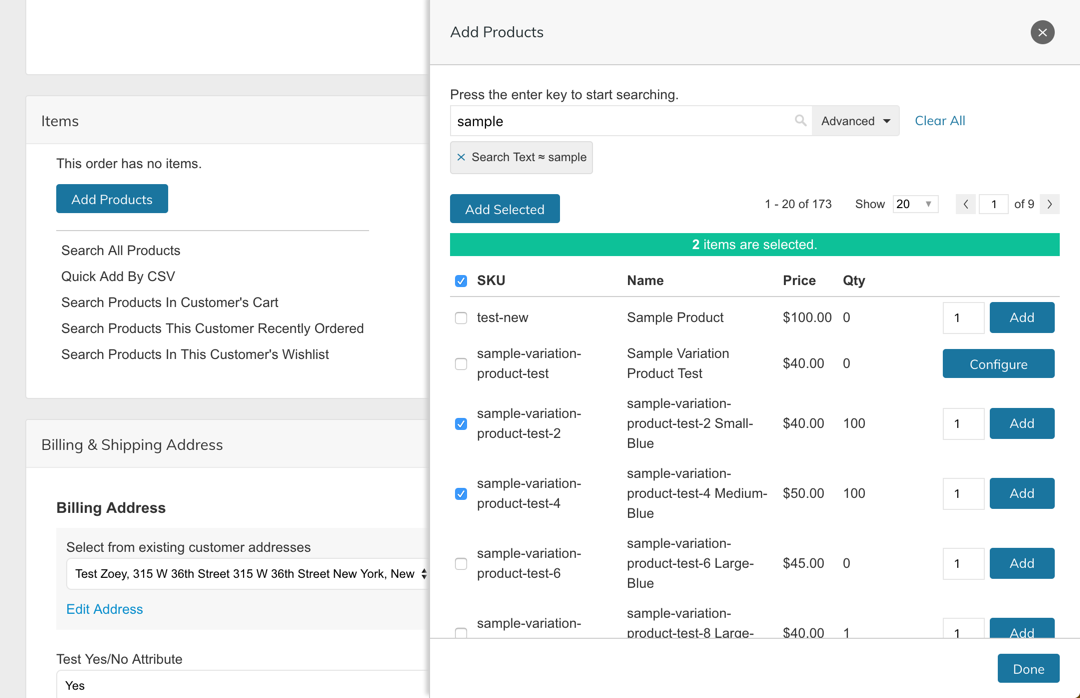Click the page number input field
Screen dimensions: 1080x698
(x=993, y=204)
